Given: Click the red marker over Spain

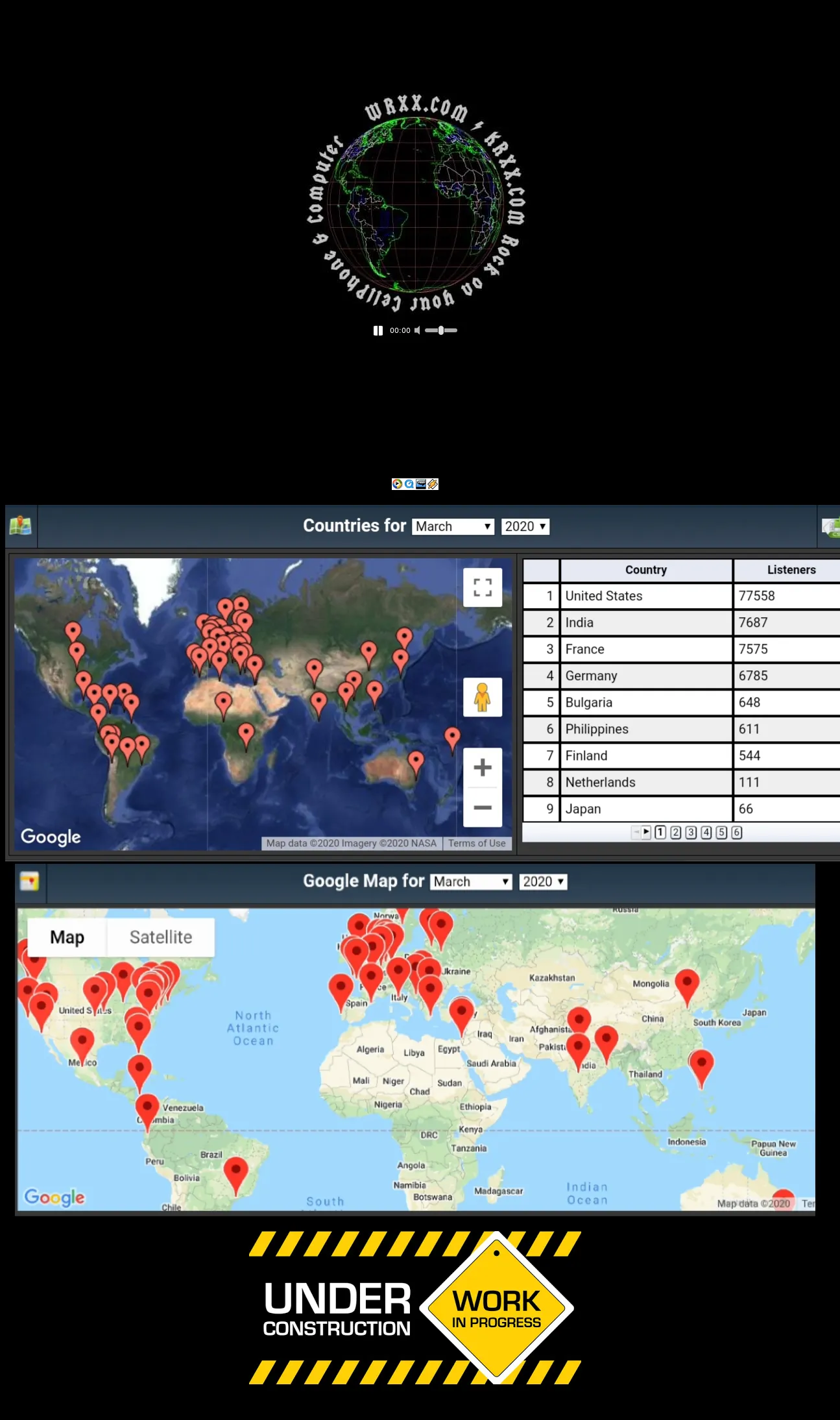Looking at the screenshot, I should (341, 992).
